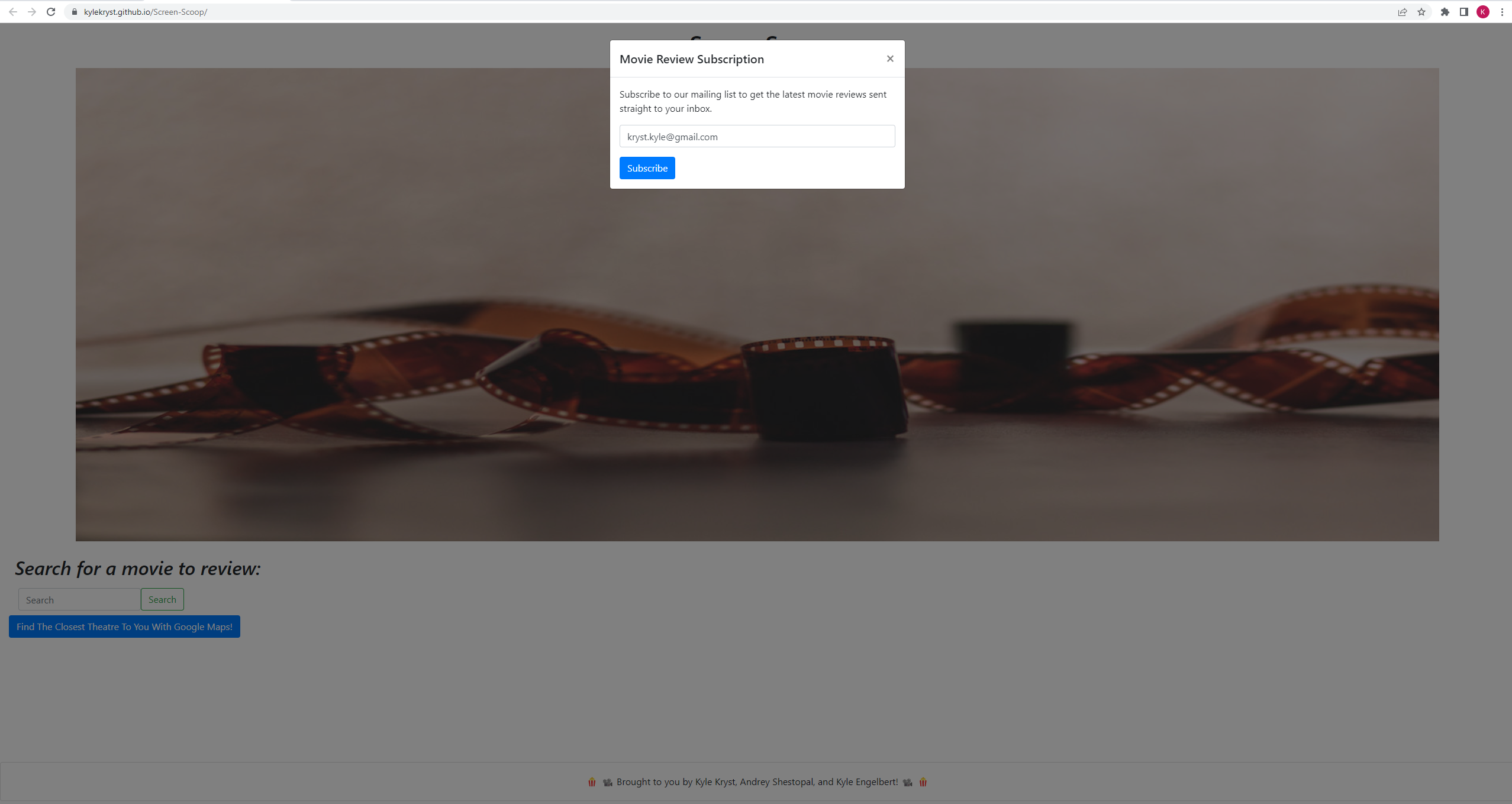Click the 'Search for a movie to review:' heading
1512x804 pixels.
click(138, 569)
